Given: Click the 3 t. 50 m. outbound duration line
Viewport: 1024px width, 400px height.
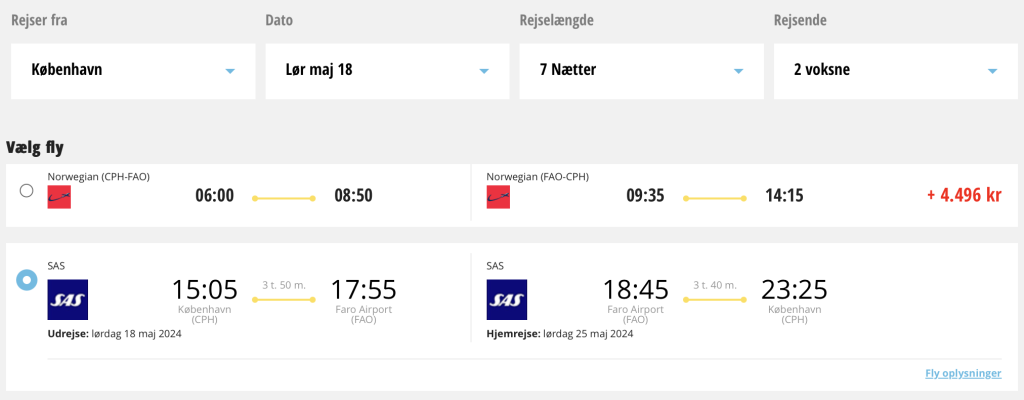Looking at the screenshot, I should 284,300.
